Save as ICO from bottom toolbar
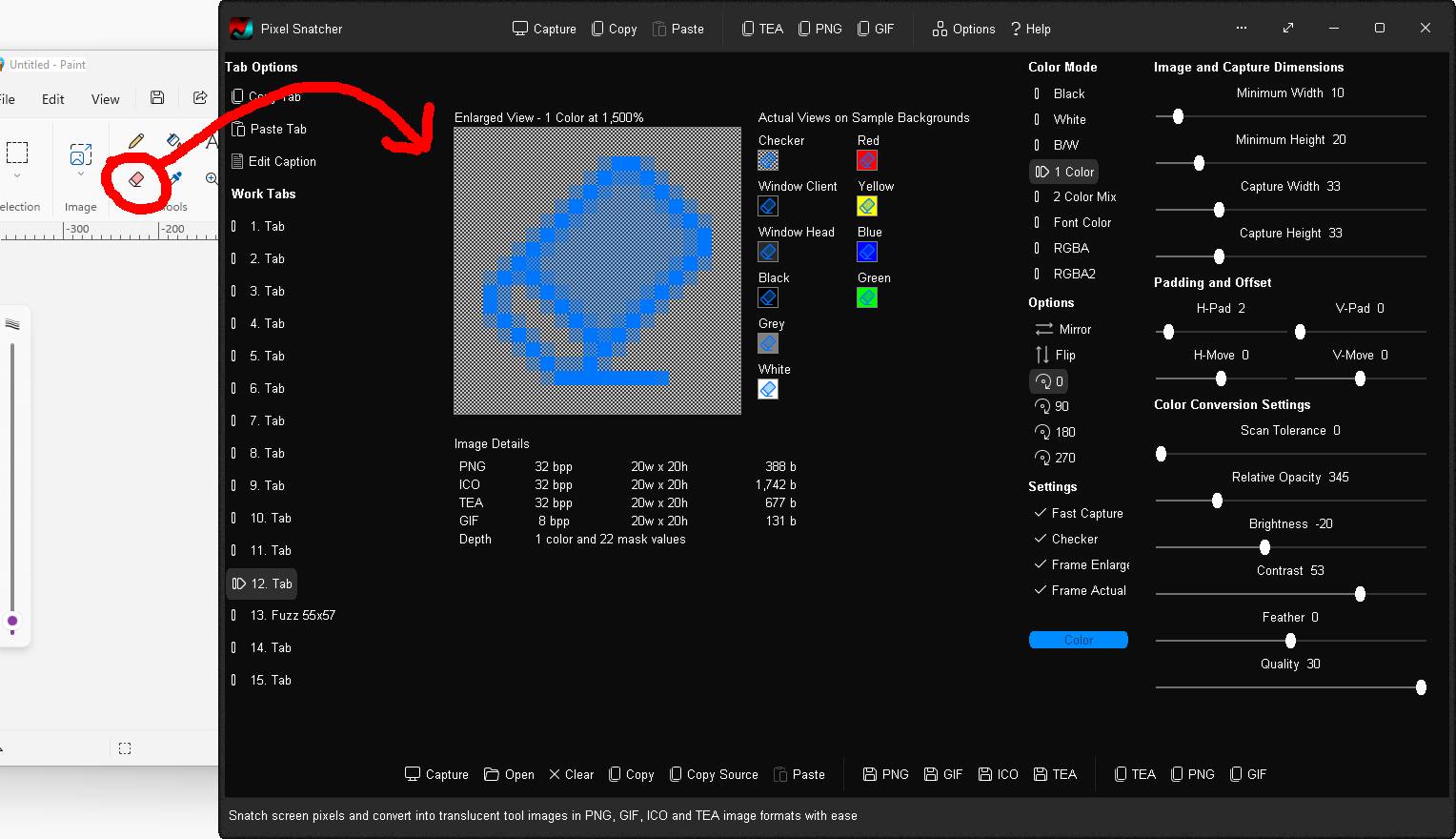 (998, 774)
